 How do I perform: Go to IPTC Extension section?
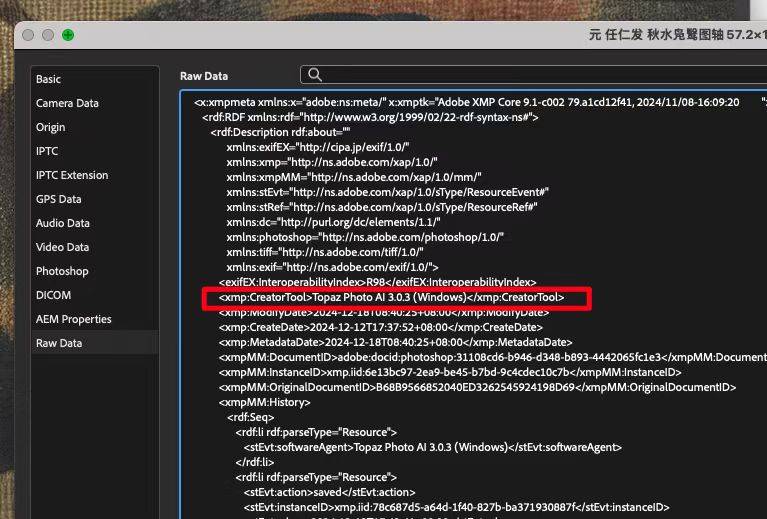[x=72, y=175]
